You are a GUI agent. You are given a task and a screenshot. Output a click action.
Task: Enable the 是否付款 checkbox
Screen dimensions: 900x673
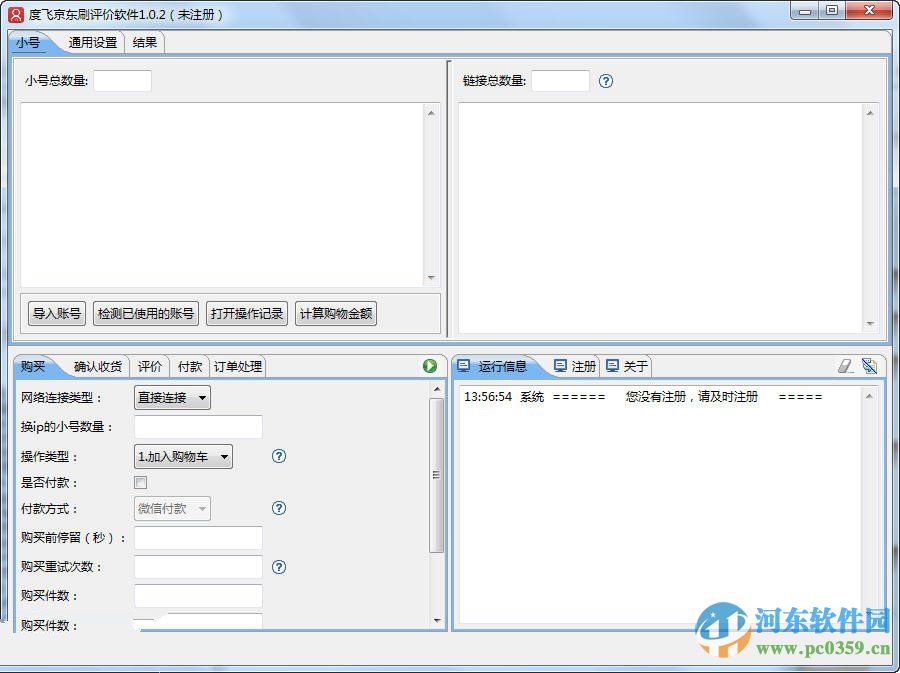[x=140, y=482]
